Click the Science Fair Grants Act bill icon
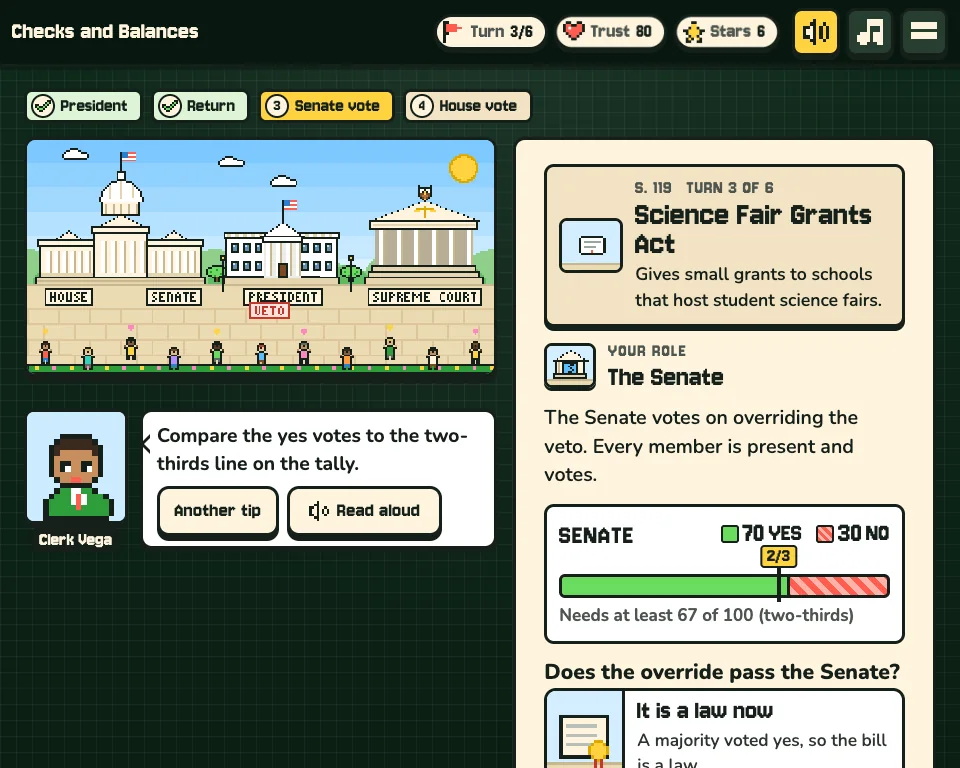The image size is (960, 768). tap(591, 246)
